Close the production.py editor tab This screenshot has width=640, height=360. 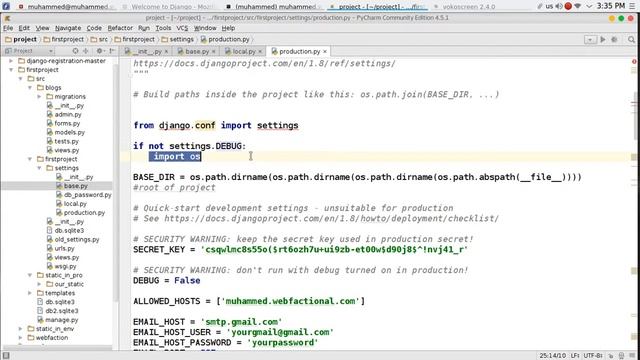[325, 51]
